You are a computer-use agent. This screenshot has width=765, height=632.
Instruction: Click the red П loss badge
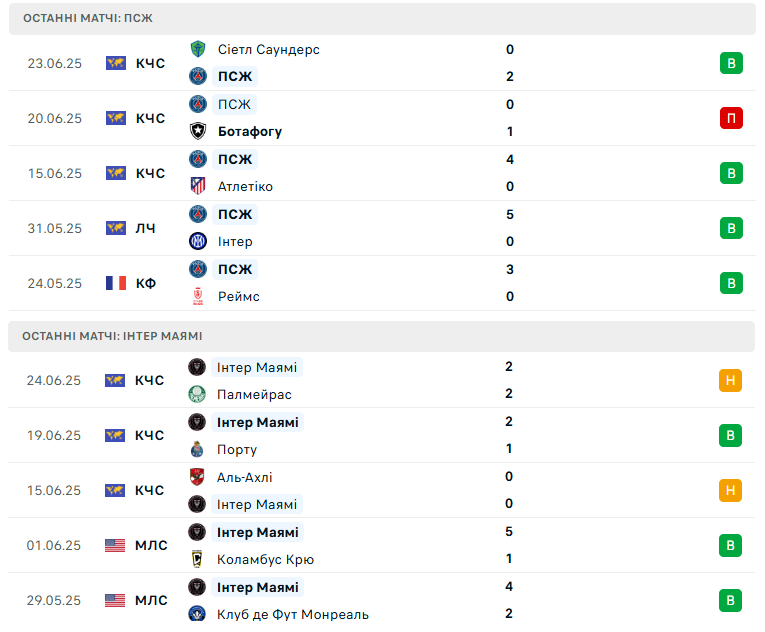731,118
